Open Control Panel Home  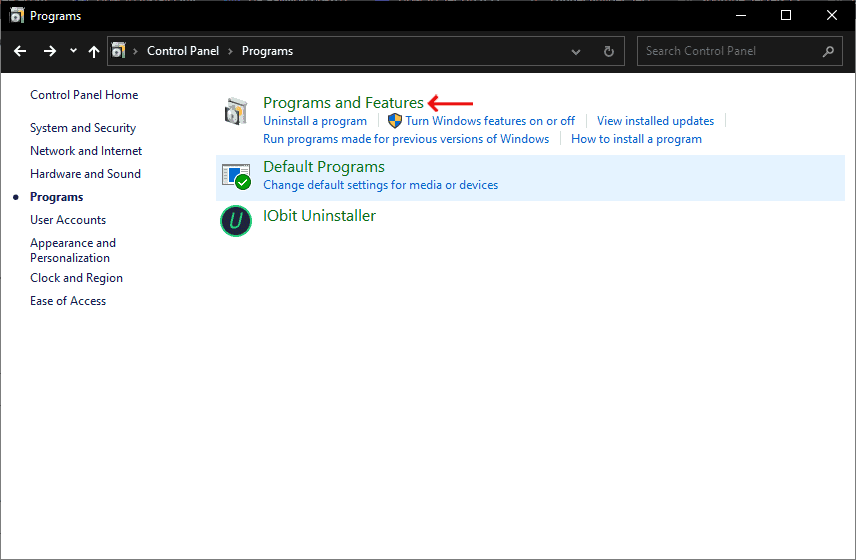coord(84,95)
